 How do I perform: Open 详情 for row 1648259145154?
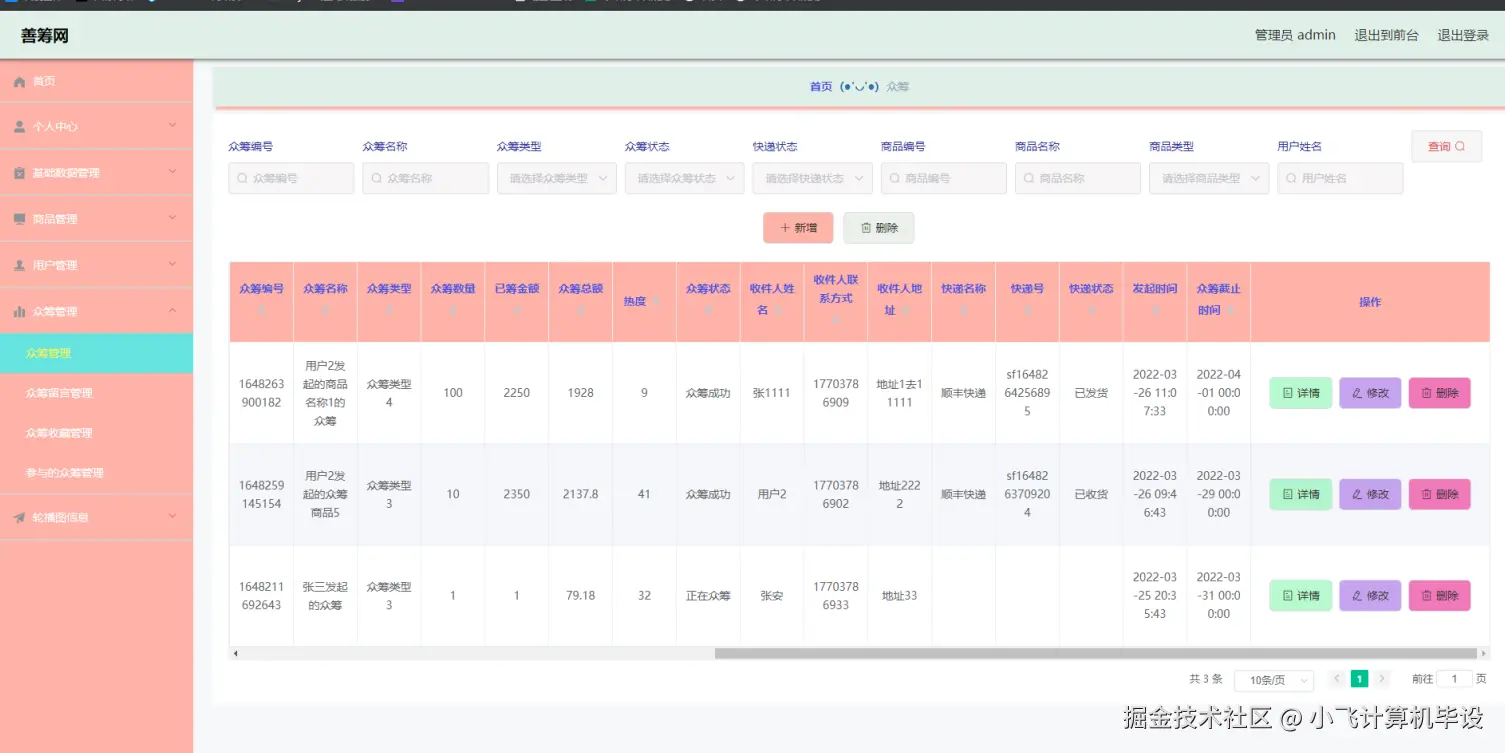pyautogui.click(x=1300, y=494)
